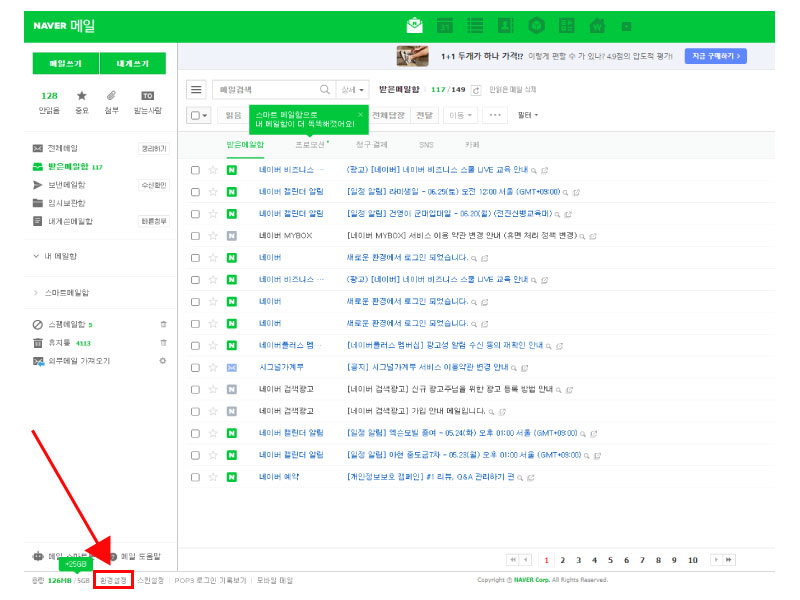Star the 시그널가계부 mail
Screen dimensions: 800x600
click(x=213, y=367)
